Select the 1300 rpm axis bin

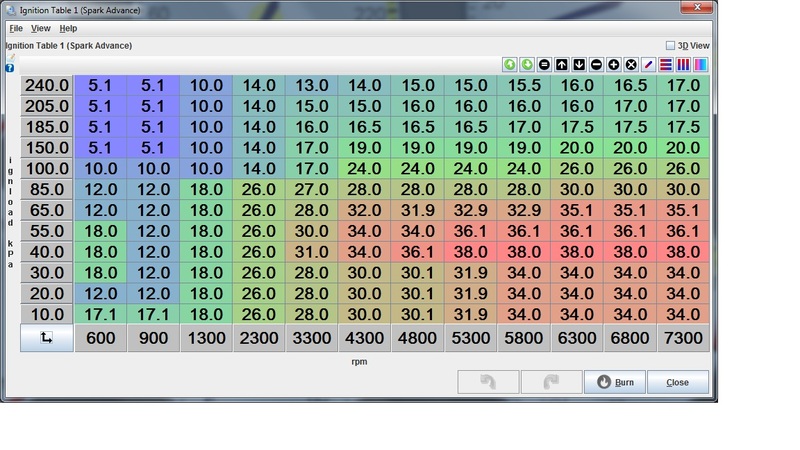pyautogui.click(x=207, y=338)
